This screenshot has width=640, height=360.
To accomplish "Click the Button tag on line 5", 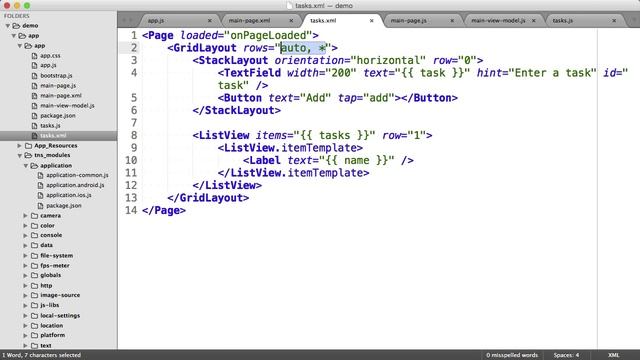I will 242,98.
